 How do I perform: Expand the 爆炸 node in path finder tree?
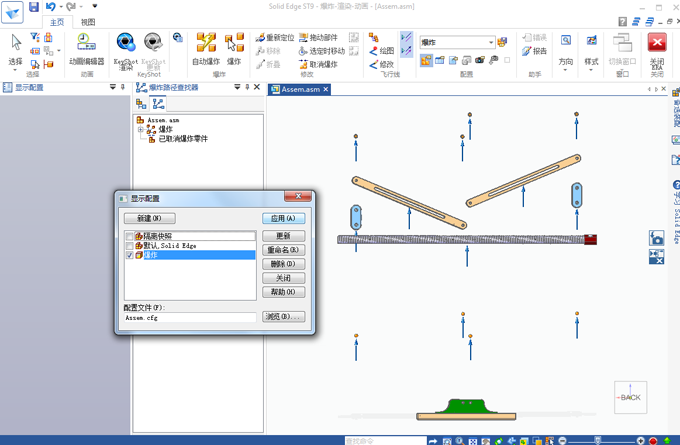pos(141,129)
